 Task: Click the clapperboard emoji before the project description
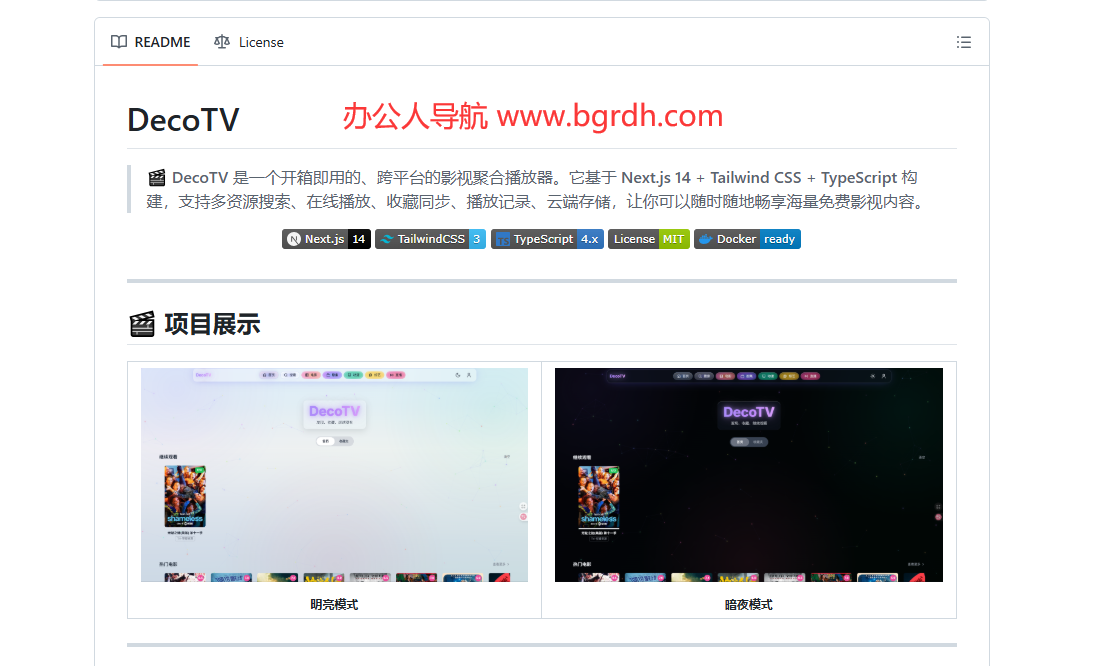click(155, 177)
